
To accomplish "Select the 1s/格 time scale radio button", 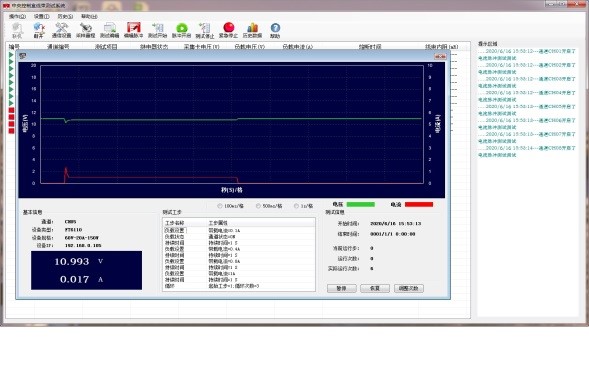I will click(297, 206).
